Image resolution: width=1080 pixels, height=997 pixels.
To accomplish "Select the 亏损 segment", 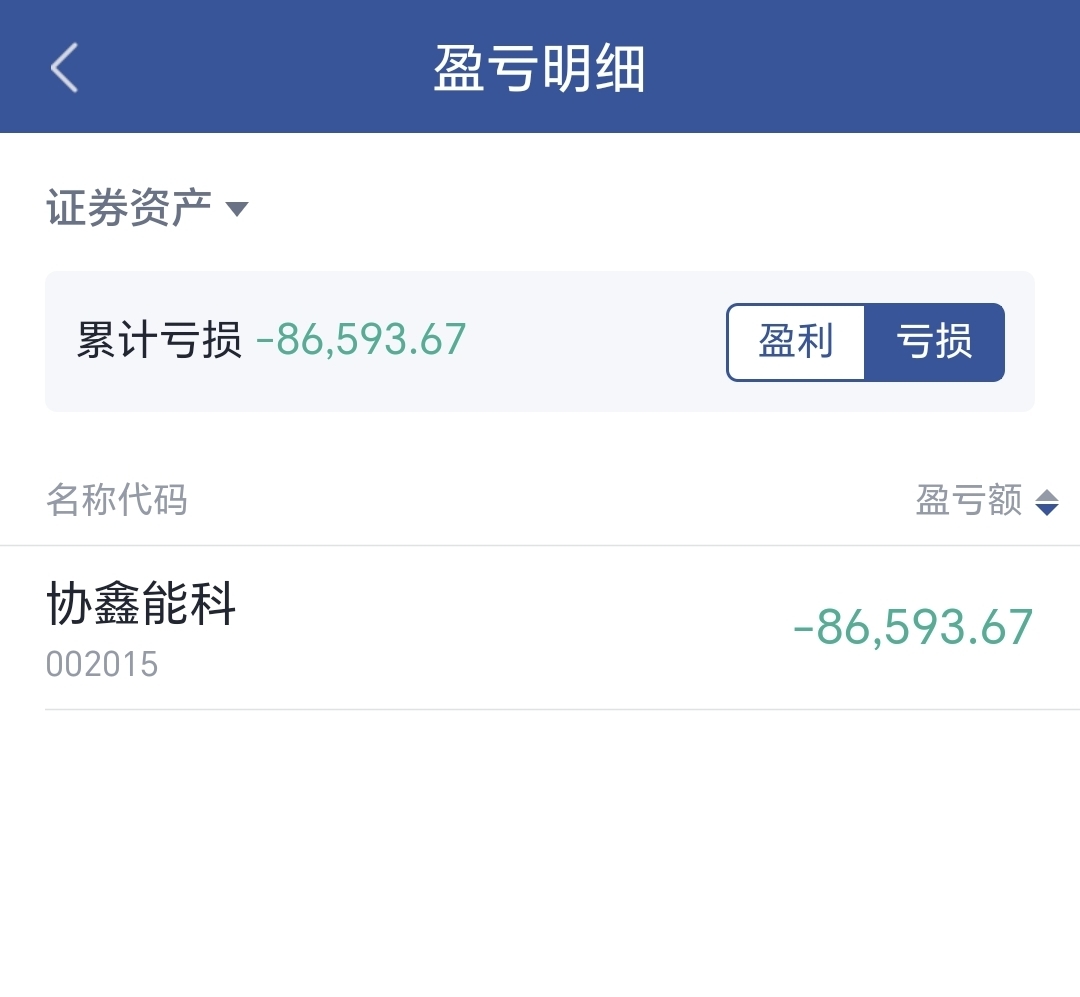I will point(935,342).
